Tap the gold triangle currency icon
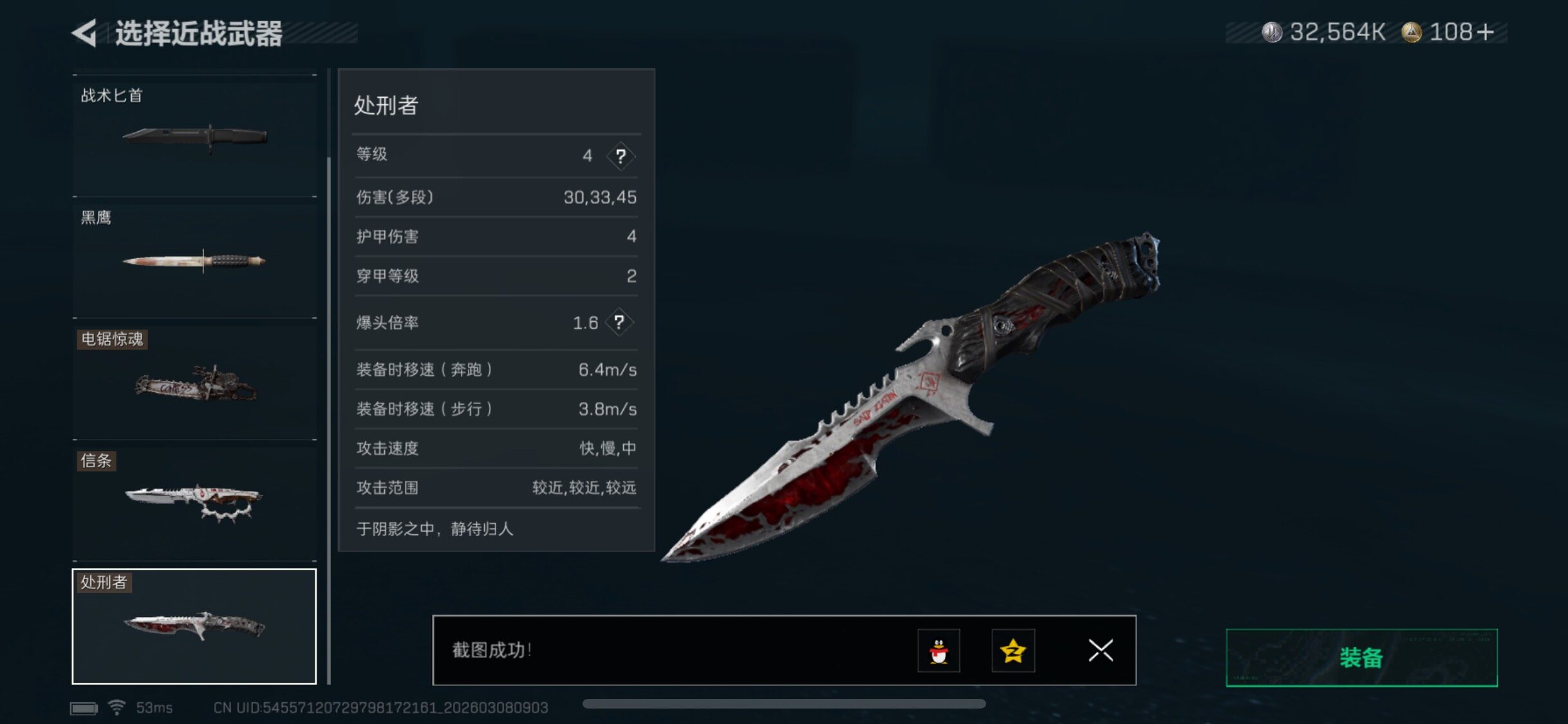The width and height of the screenshot is (1568, 724). pos(1412,32)
